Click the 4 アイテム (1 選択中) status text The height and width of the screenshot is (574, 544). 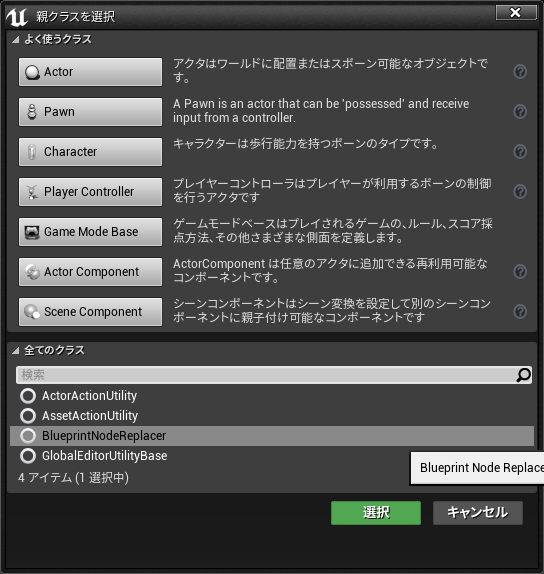(73, 478)
